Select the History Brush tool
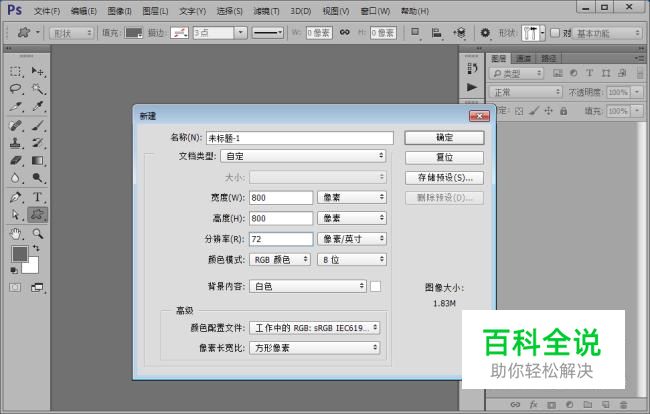 (38, 143)
